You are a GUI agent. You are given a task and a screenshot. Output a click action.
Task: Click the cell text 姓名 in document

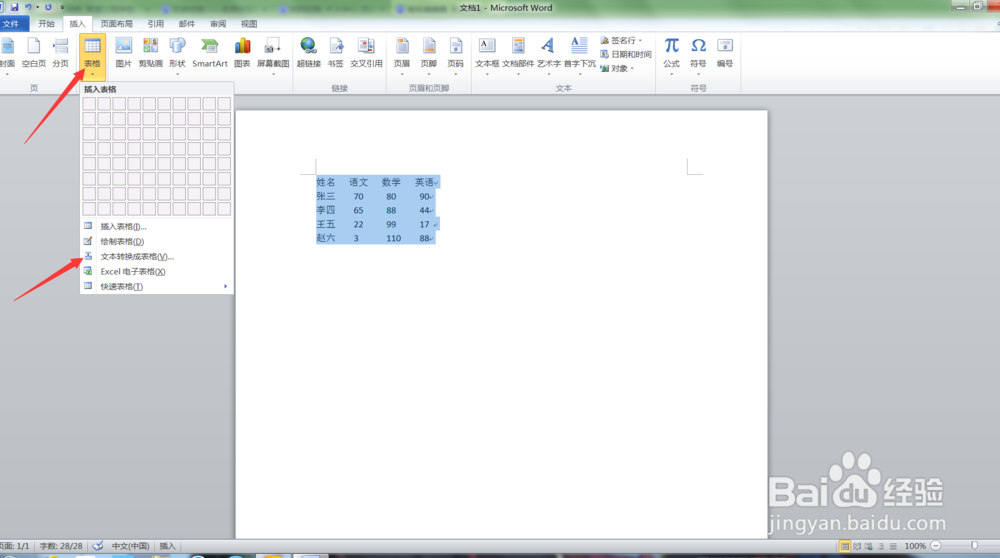[x=326, y=182]
